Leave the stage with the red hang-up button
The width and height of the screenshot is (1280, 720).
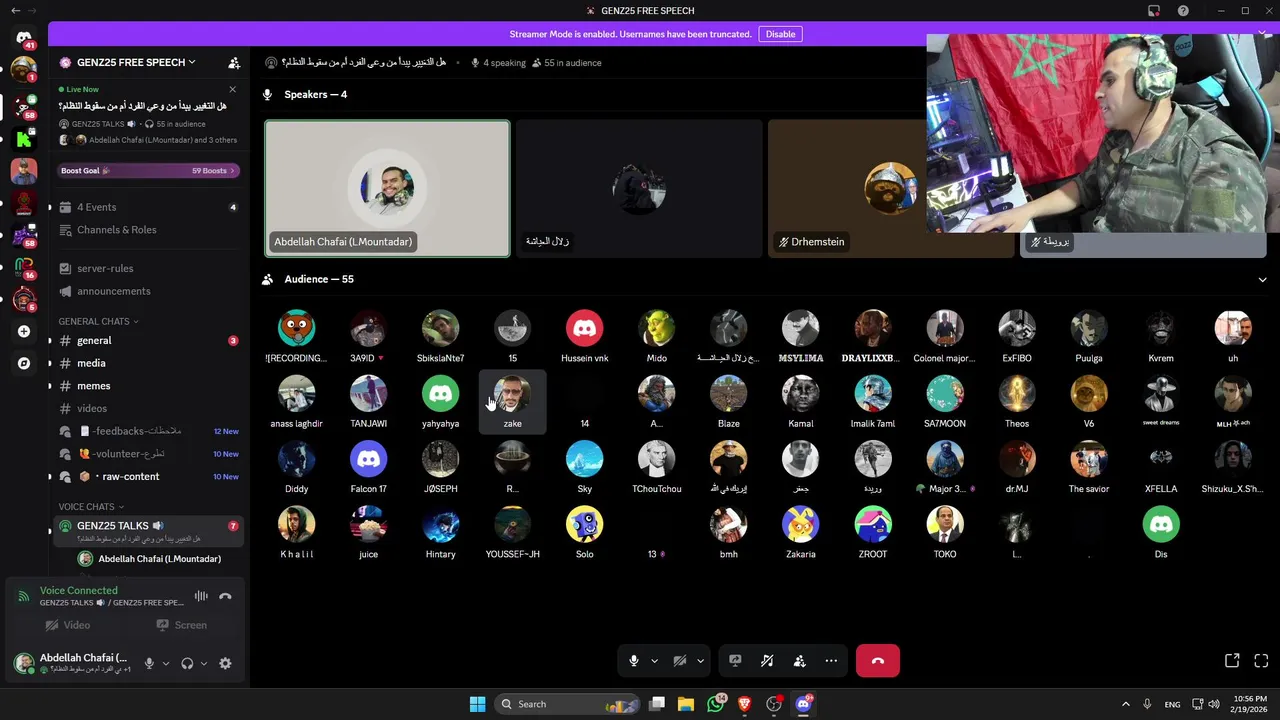tap(878, 661)
